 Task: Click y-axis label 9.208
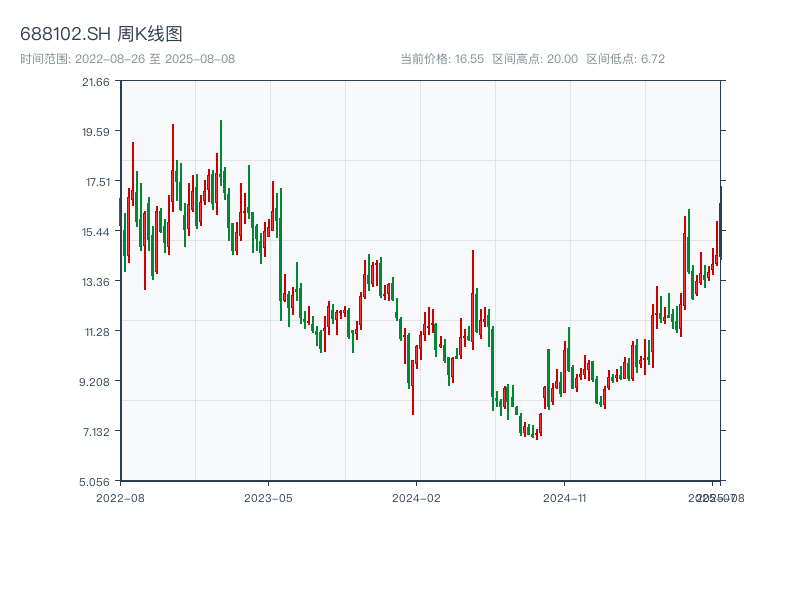(x=94, y=382)
